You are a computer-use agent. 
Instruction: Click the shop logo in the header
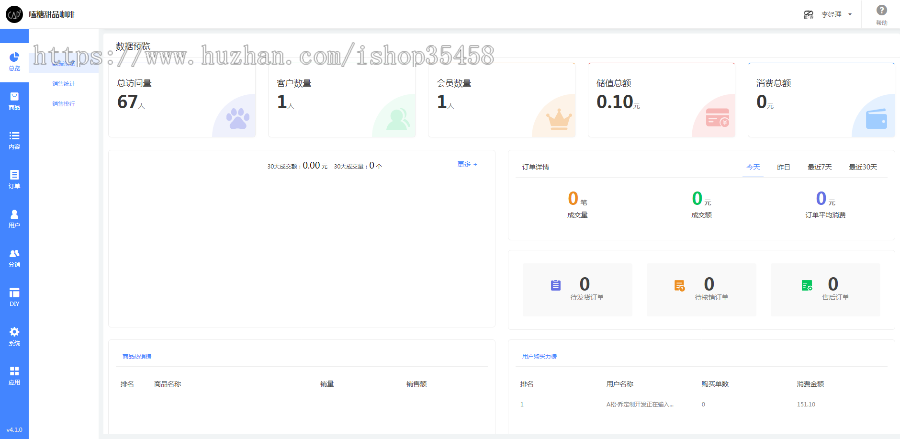14,14
